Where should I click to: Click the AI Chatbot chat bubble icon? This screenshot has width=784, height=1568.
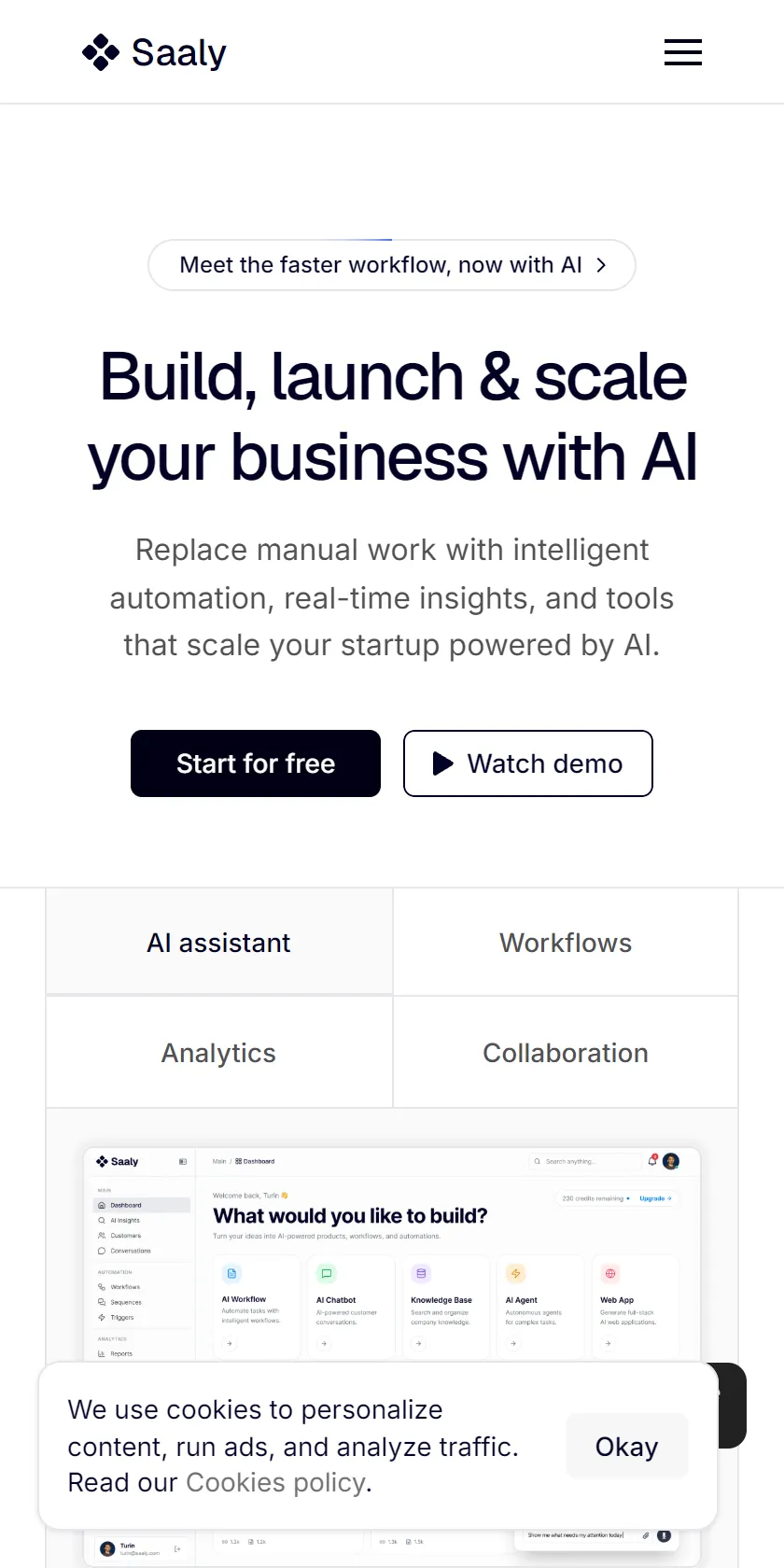[x=327, y=1273]
